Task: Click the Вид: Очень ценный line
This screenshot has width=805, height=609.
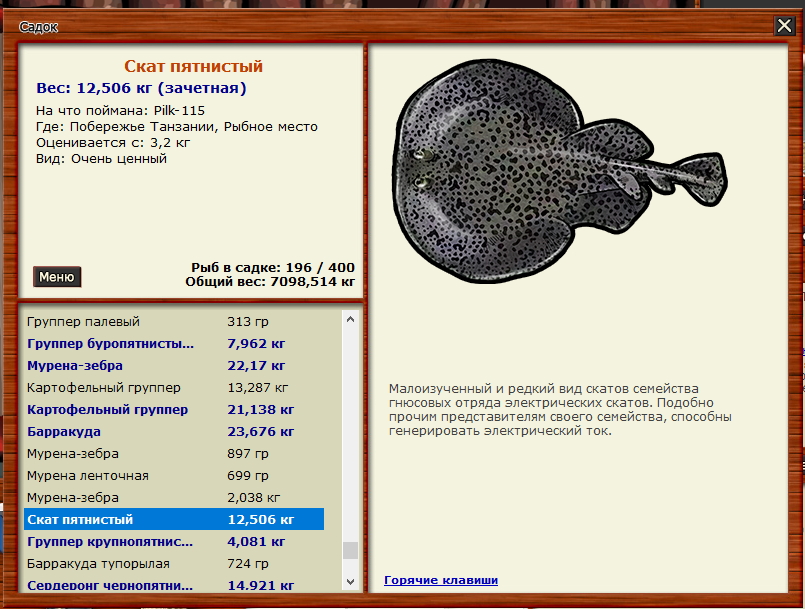Action: pyautogui.click(x=101, y=159)
